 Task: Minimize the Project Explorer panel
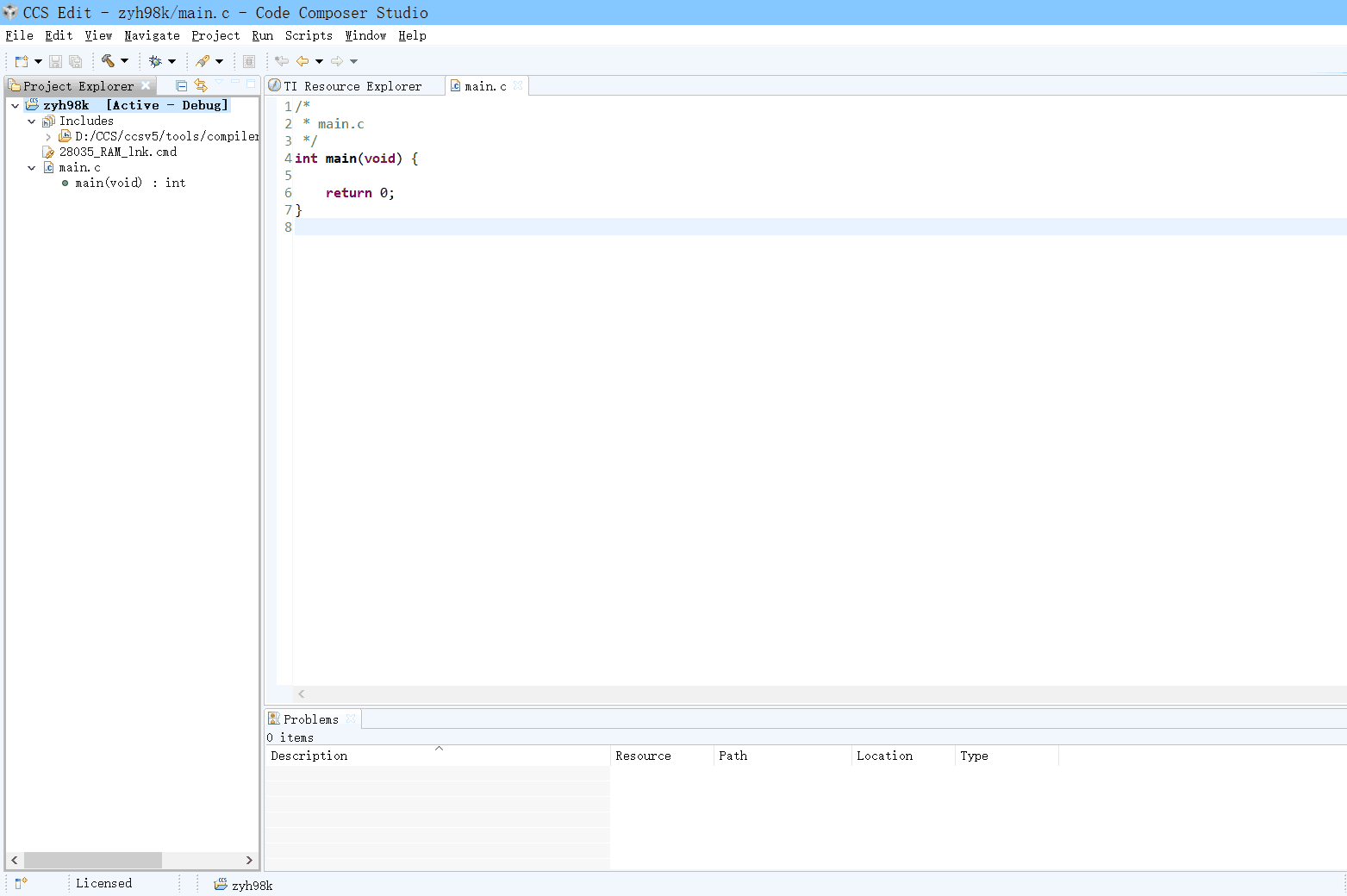(x=235, y=83)
